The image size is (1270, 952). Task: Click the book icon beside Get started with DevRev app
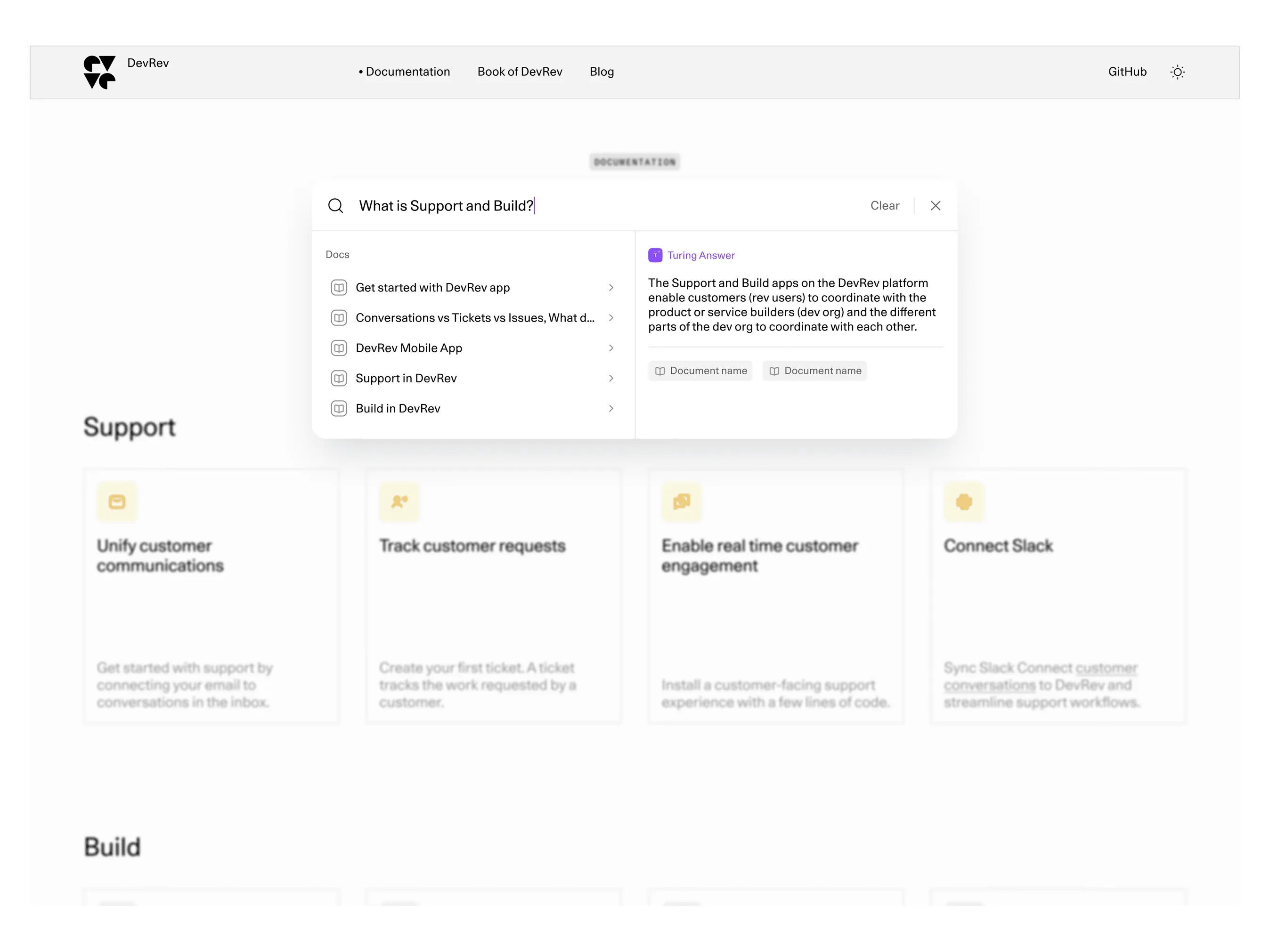[339, 288]
